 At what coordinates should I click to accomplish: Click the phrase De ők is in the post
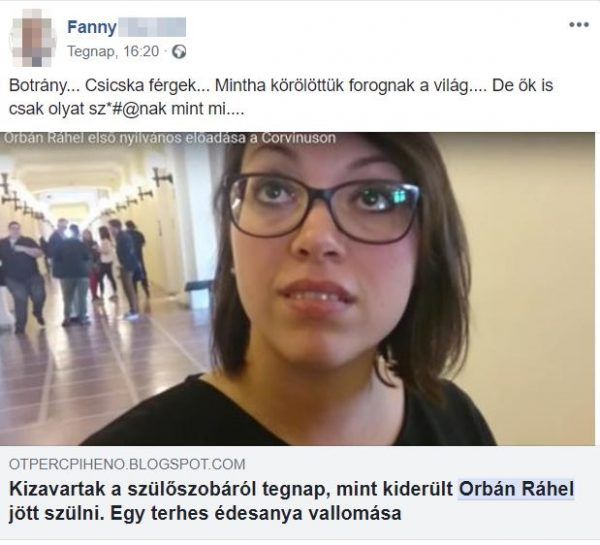522,85
